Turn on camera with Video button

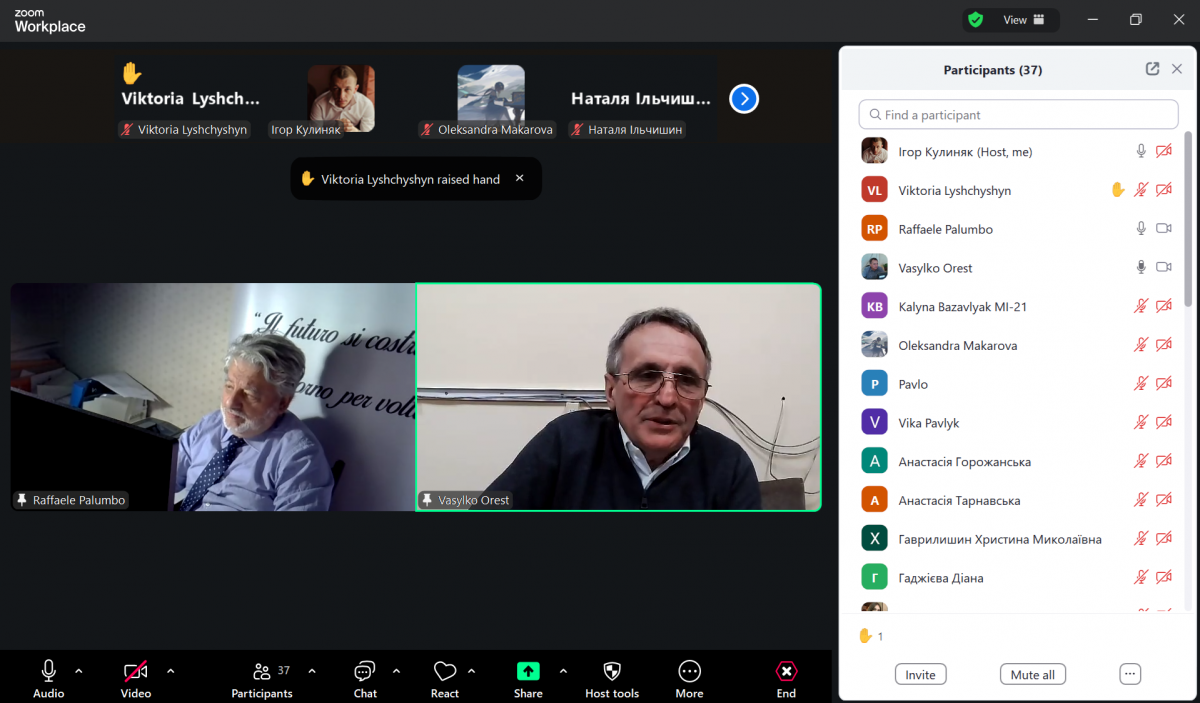[136, 671]
